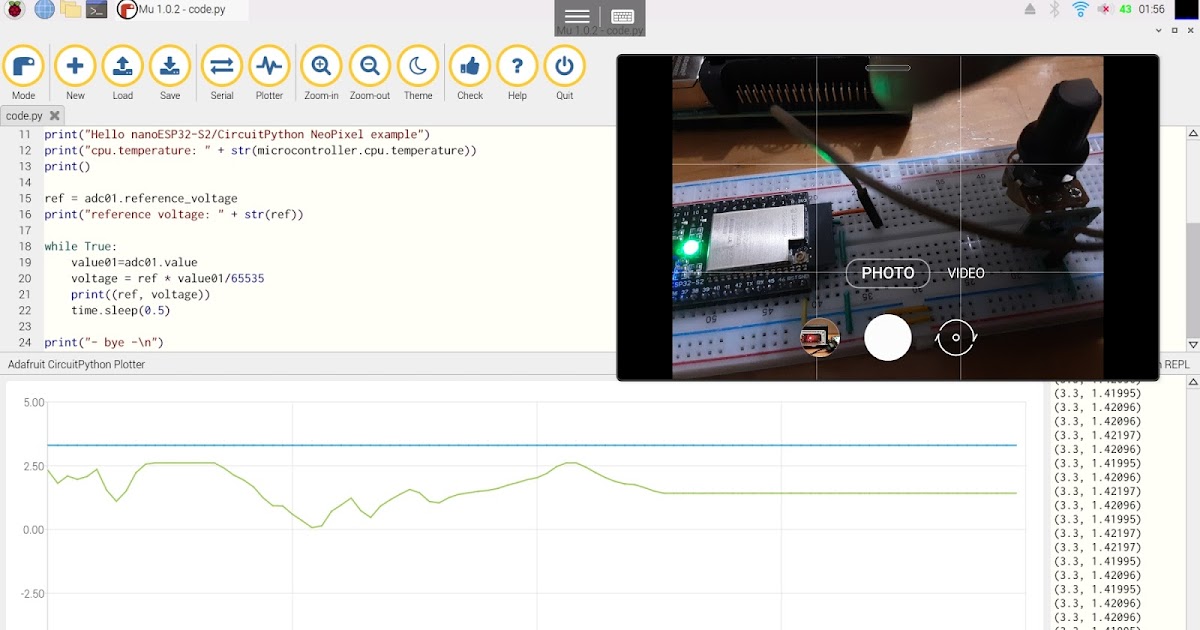The image size is (1200, 630).
Task: Create a new file with the New icon
Action: (x=75, y=68)
